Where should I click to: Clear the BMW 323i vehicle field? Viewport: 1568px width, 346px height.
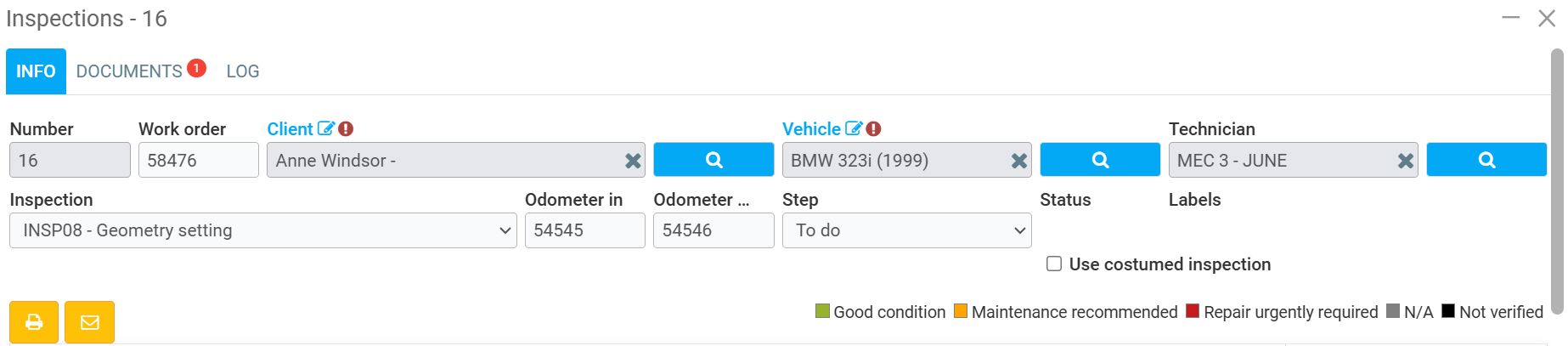(x=1019, y=161)
